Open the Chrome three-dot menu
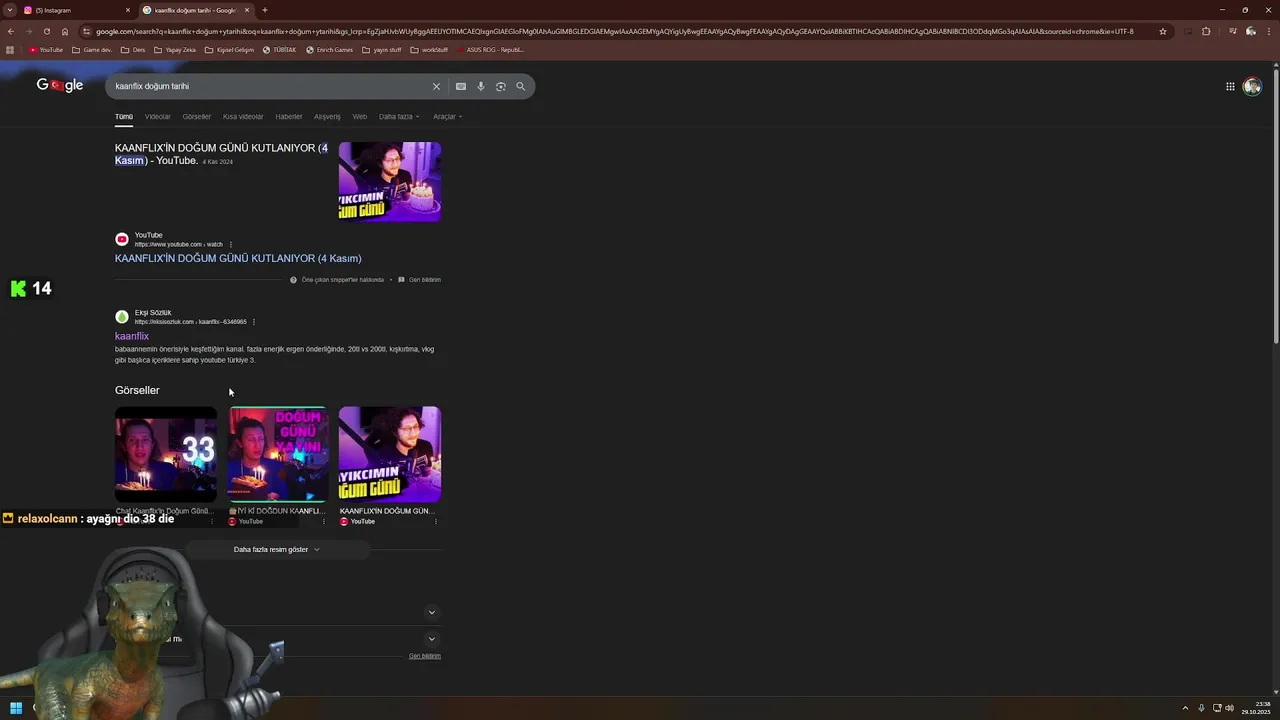1280x720 pixels. pyautogui.click(x=1269, y=31)
